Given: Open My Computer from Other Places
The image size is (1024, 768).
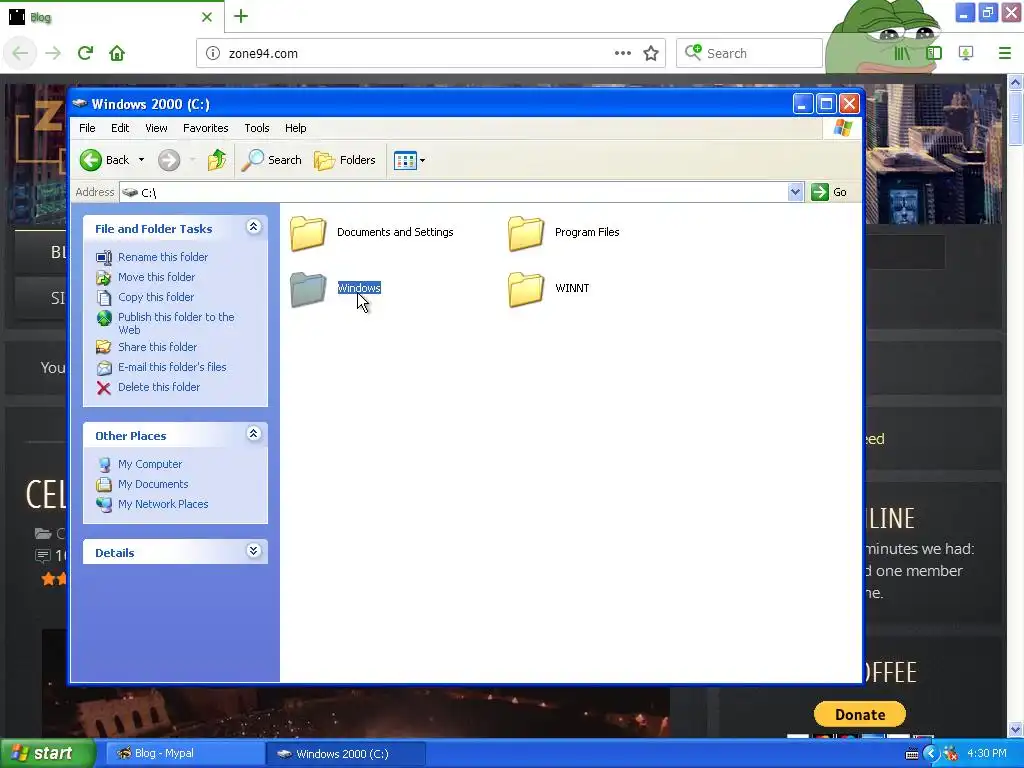Looking at the screenshot, I should point(150,464).
